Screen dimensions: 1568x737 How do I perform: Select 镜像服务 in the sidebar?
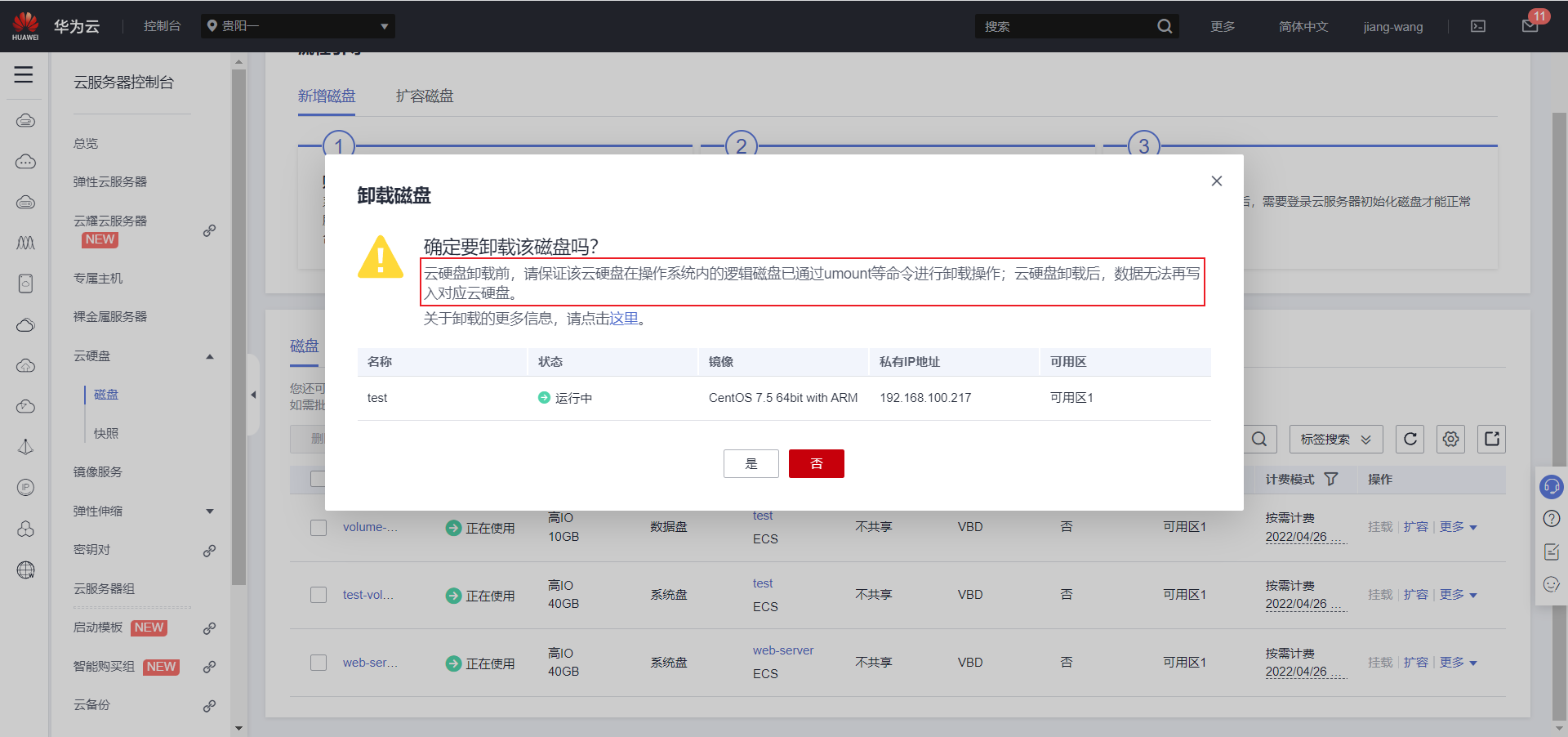point(98,472)
